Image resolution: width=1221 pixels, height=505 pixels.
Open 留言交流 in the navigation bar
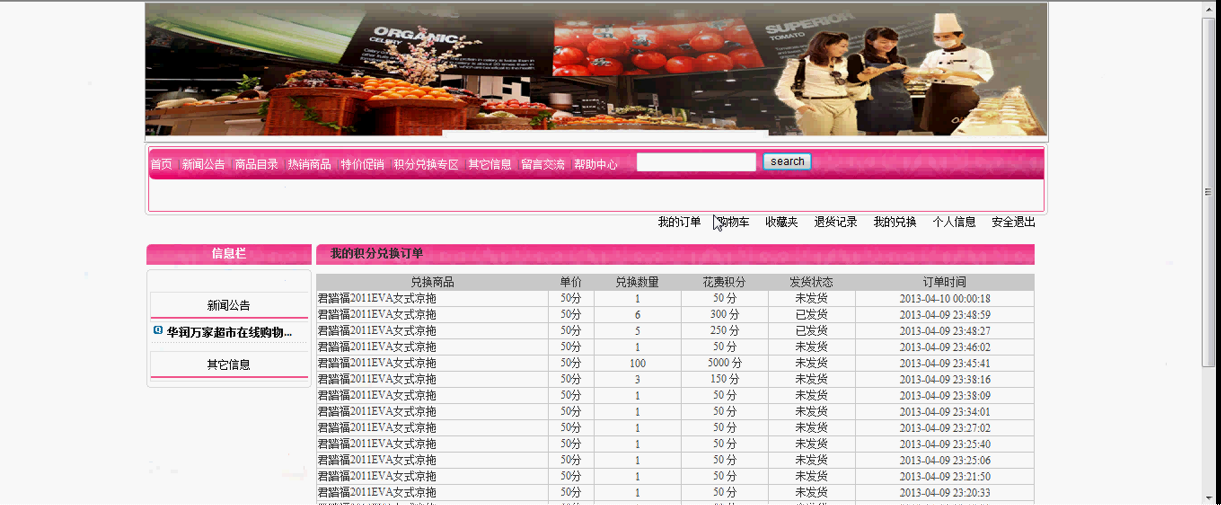click(x=543, y=164)
